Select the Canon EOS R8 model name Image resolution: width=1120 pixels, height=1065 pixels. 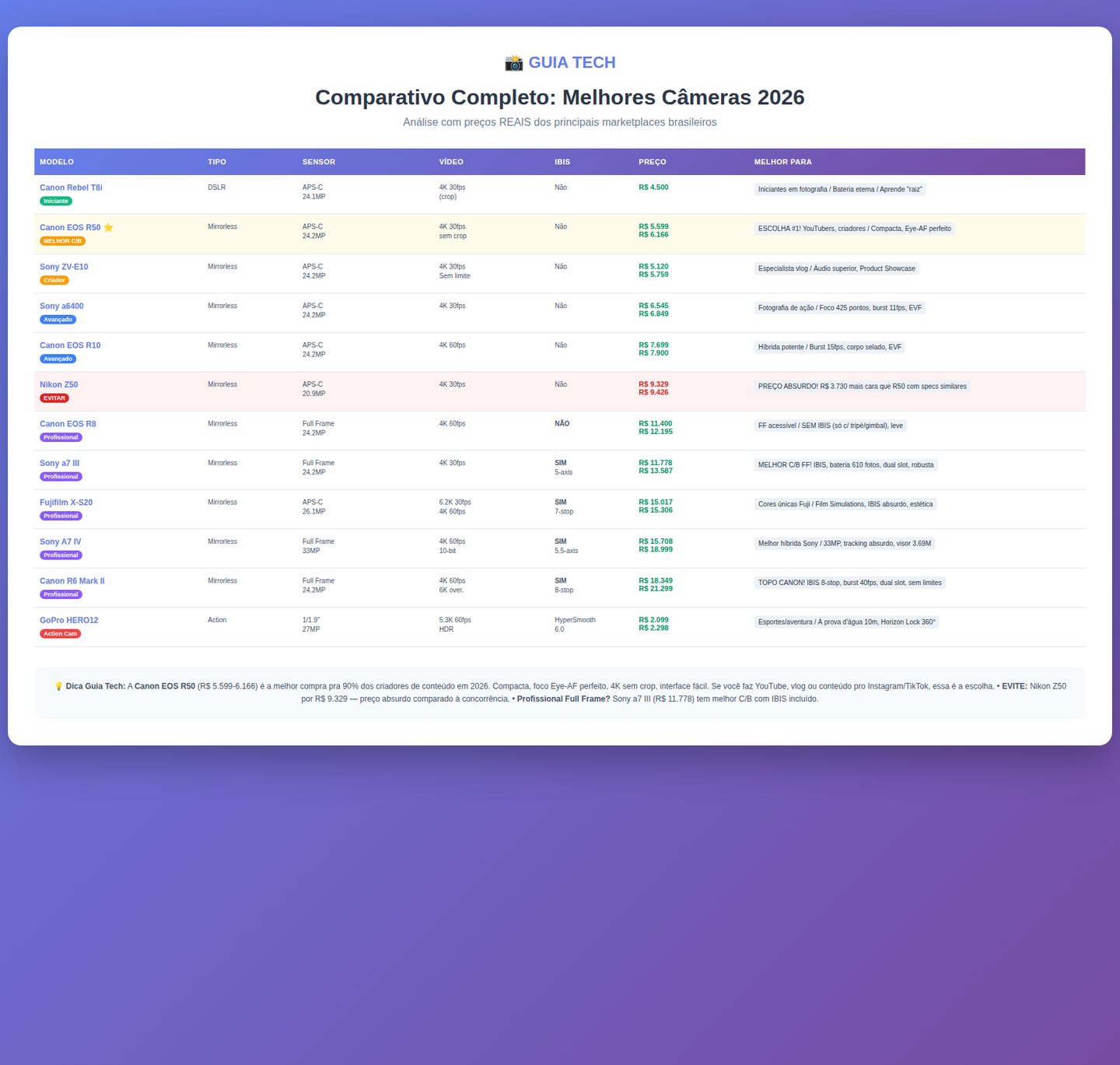(x=68, y=424)
